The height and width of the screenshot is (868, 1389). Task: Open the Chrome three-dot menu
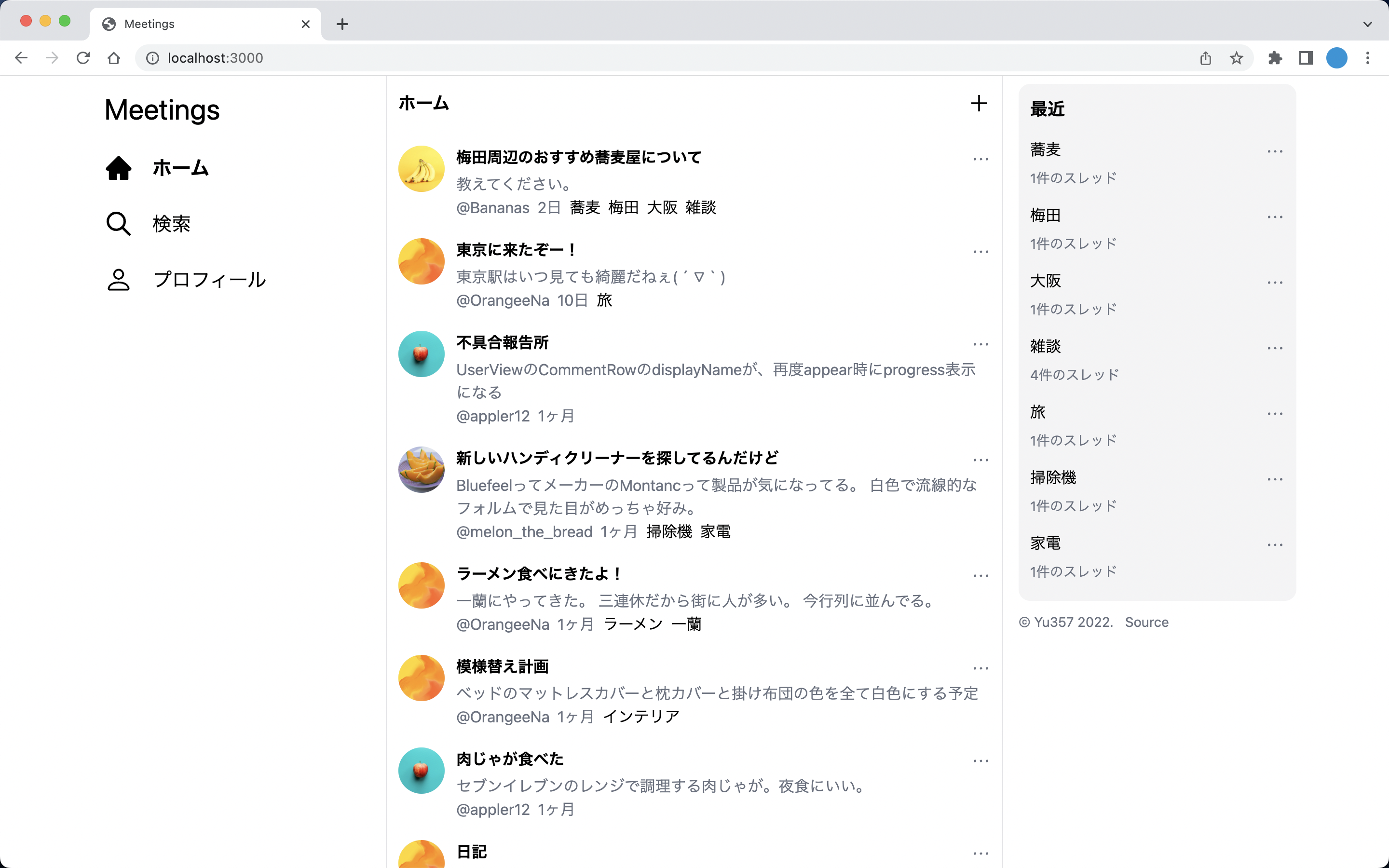coord(1368,57)
